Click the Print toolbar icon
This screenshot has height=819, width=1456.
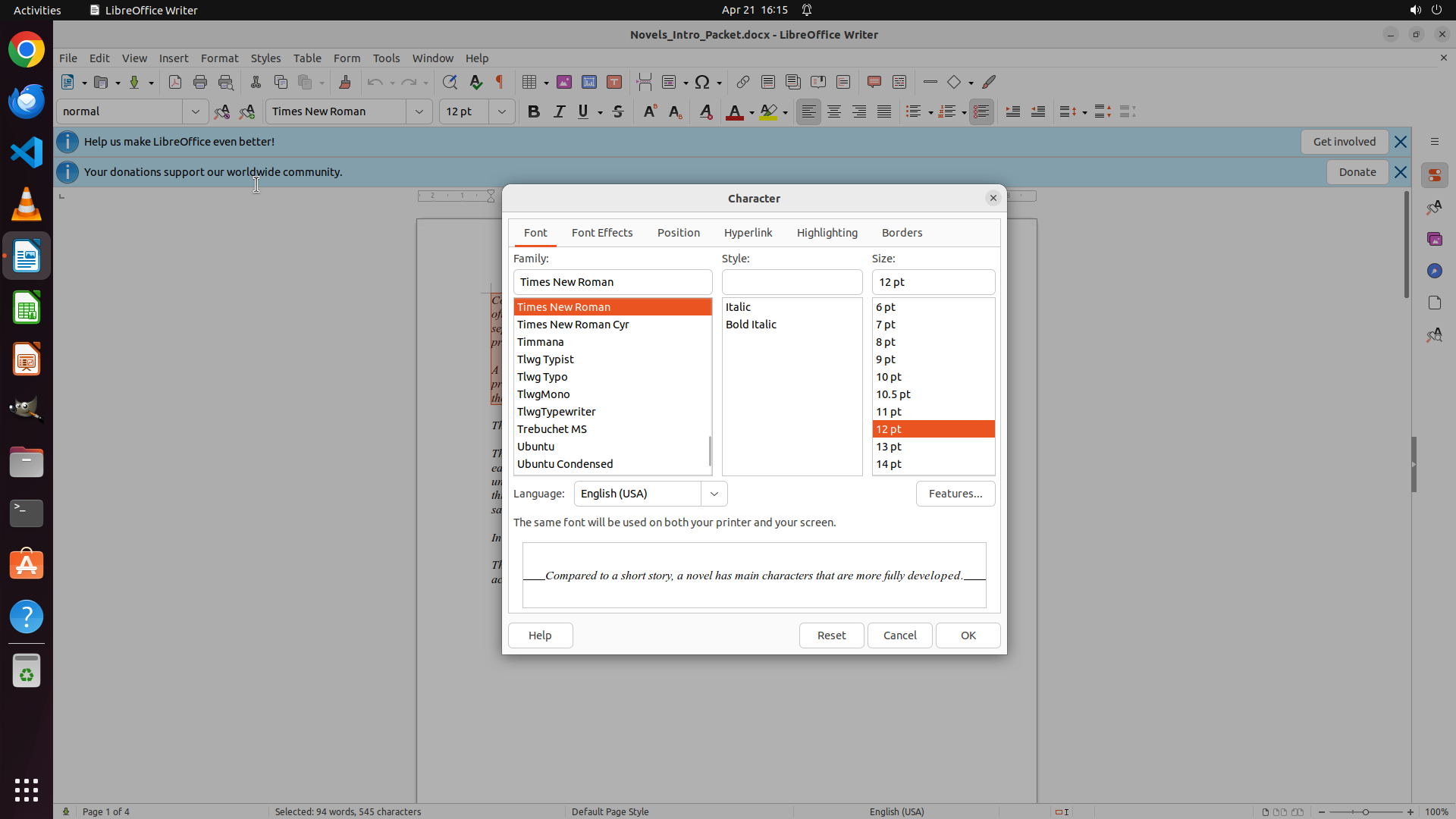coord(200,82)
